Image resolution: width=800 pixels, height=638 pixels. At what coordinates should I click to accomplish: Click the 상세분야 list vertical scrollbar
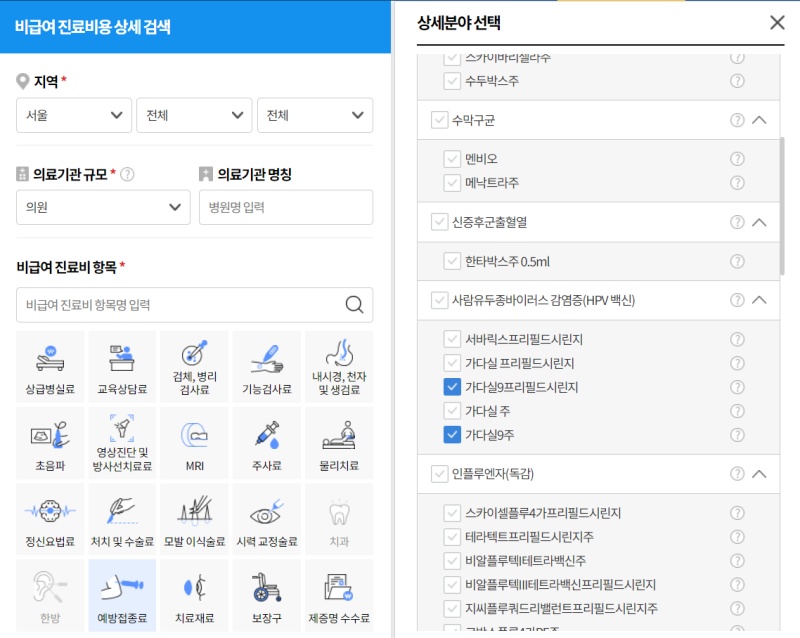[x=782, y=207]
